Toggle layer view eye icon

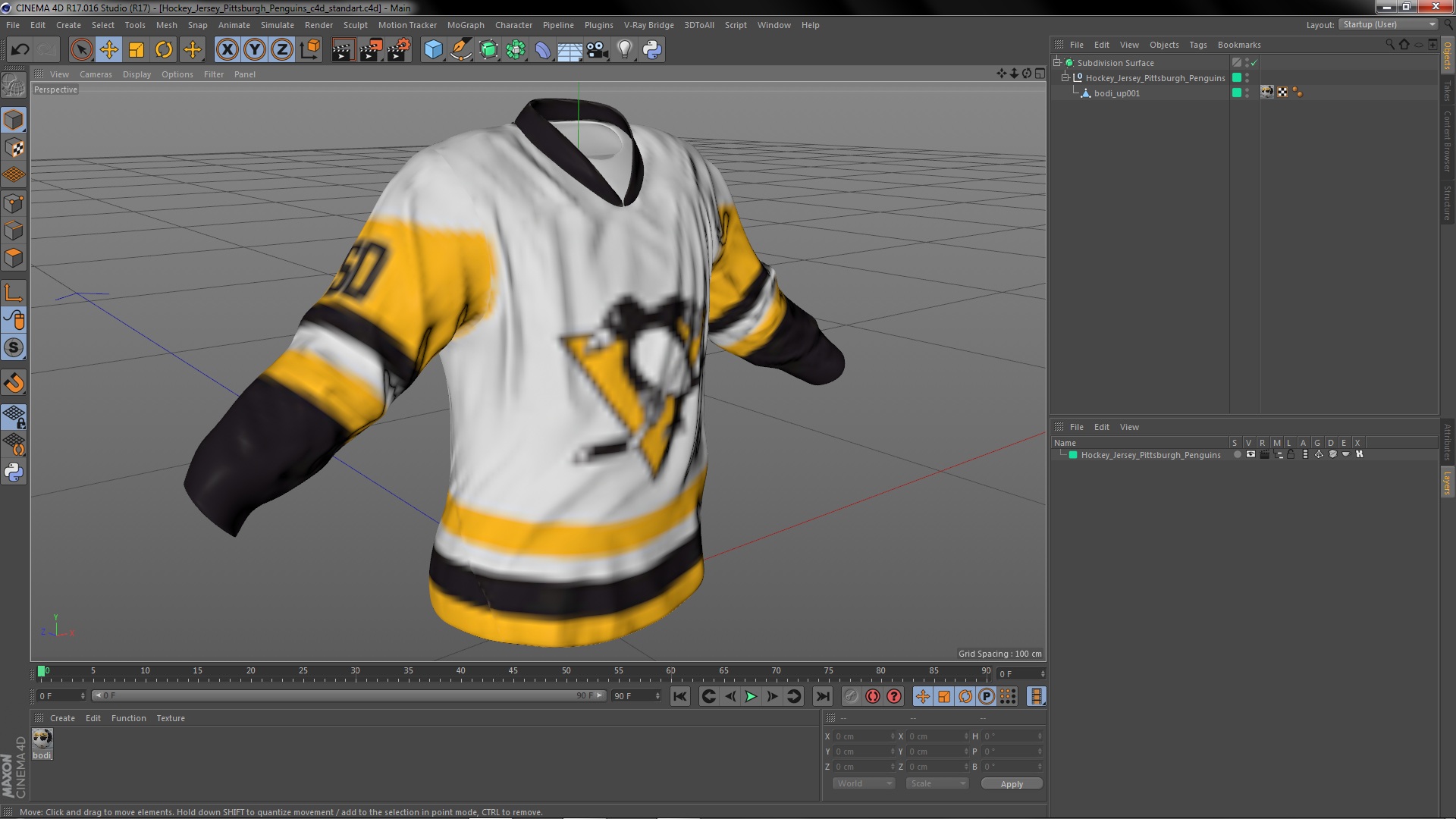pyautogui.click(x=1250, y=455)
